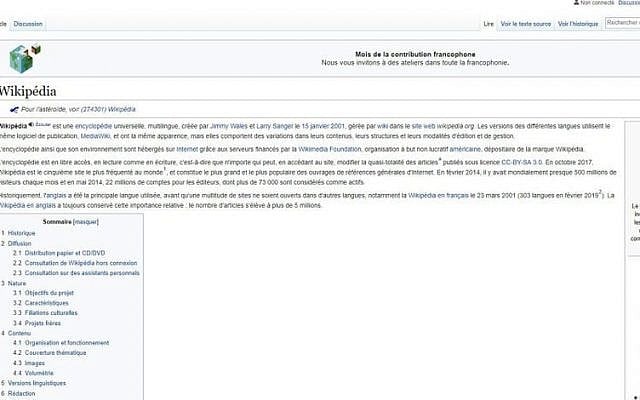Jump to section 1 Historique

tap(18, 233)
